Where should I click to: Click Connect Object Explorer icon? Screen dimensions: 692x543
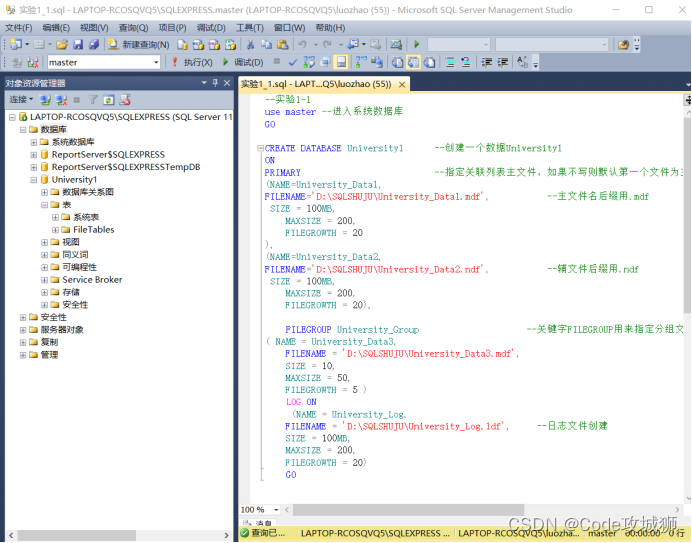click(x=45, y=100)
